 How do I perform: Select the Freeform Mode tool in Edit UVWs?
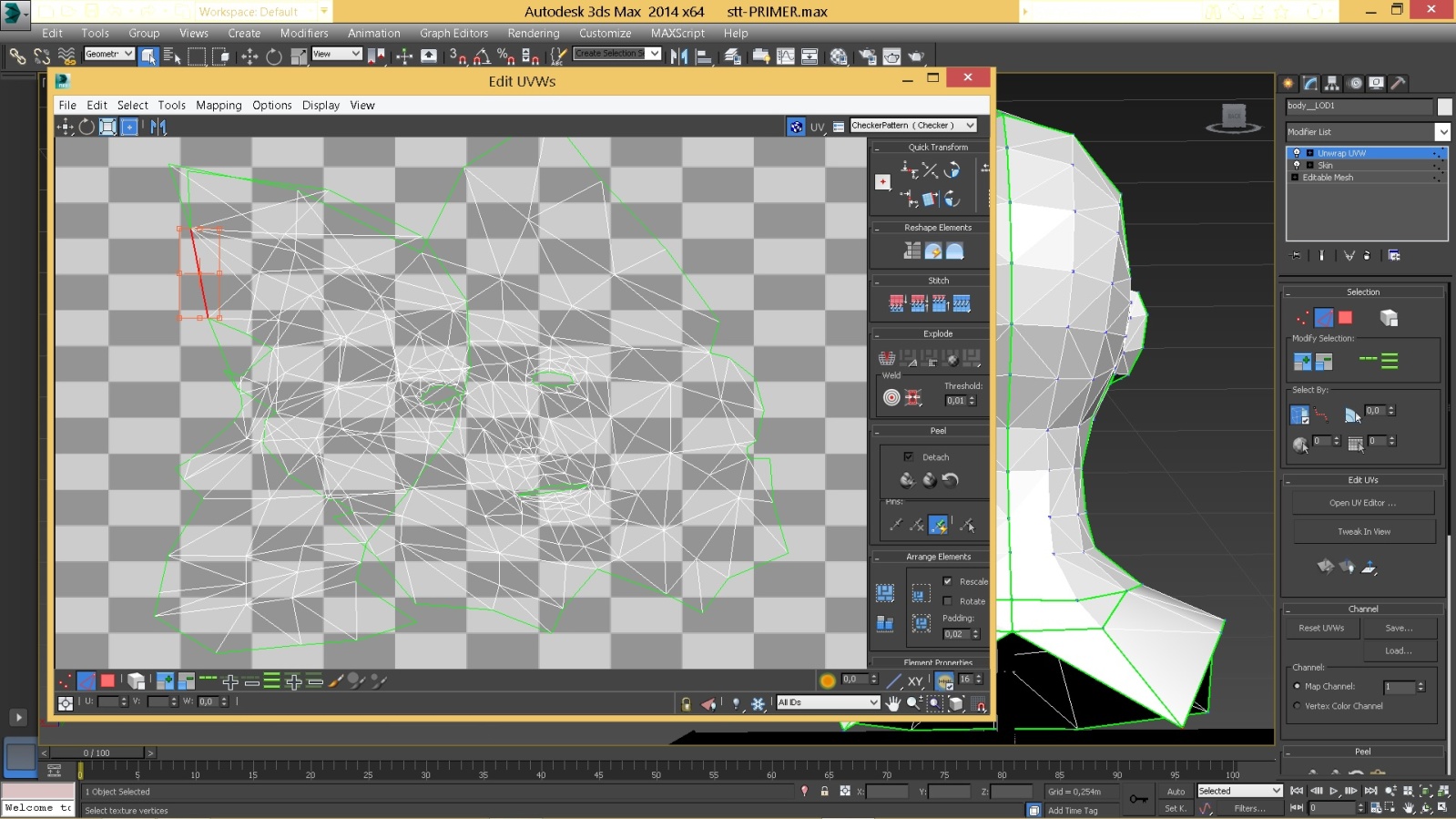[x=129, y=127]
